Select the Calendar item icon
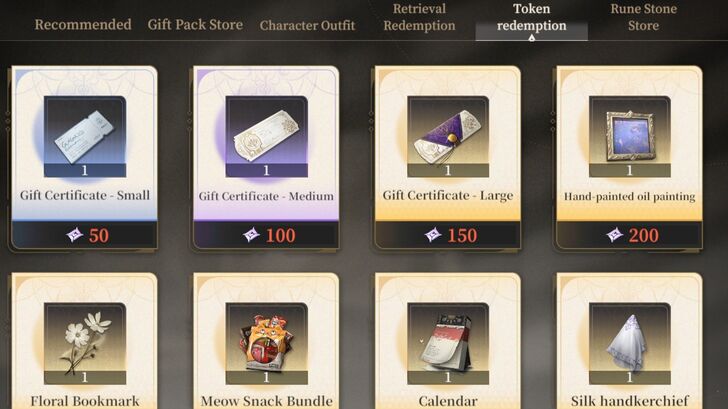This screenshot has width=728, height=409. [x=448, y=344]
